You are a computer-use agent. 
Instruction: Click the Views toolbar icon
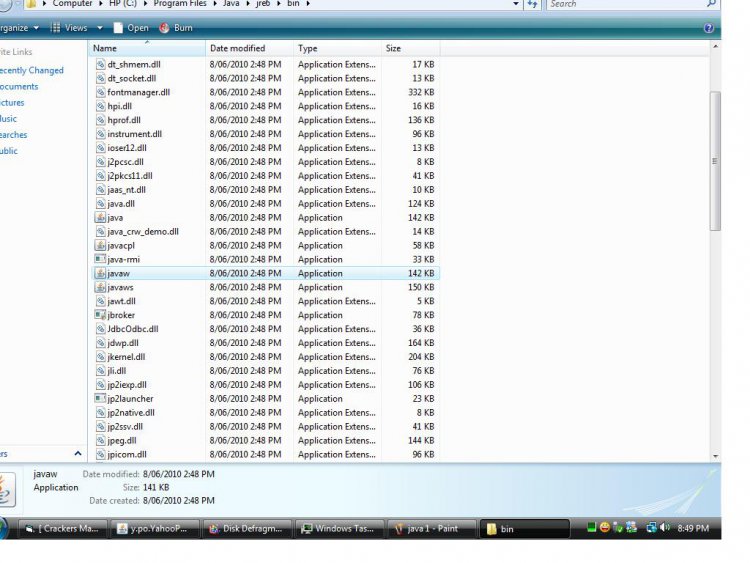[x=55, y=28]
